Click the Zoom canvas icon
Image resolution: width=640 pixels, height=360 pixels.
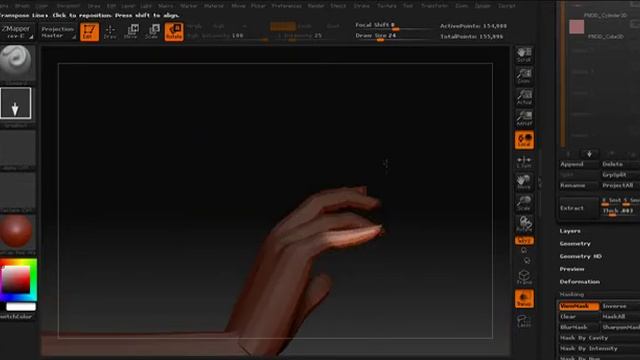(x=524, y=76)
